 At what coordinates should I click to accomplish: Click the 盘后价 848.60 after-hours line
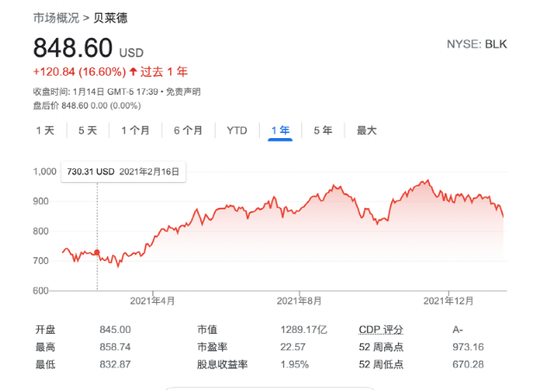point(87,106)
